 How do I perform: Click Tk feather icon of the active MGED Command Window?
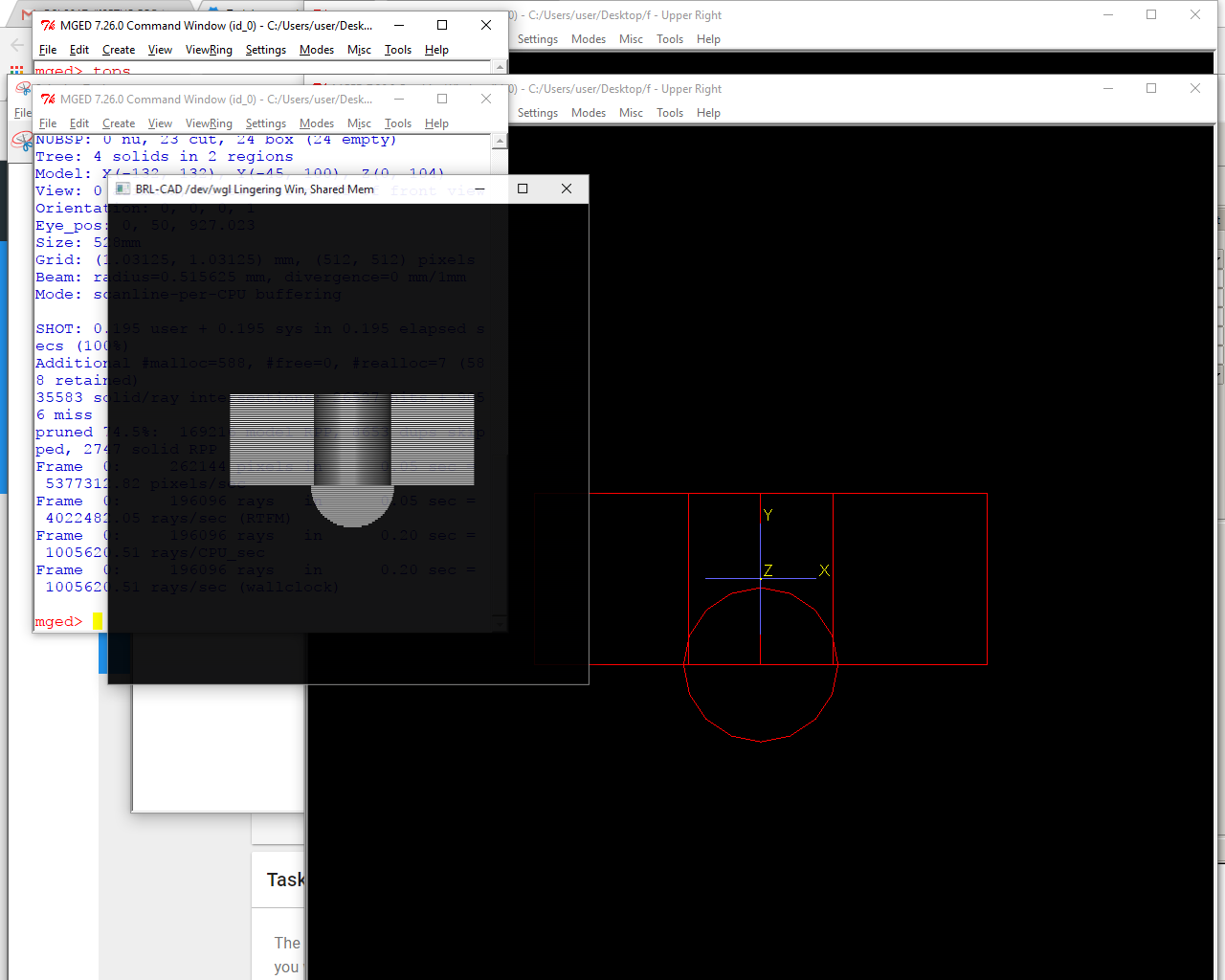[48, 25]
